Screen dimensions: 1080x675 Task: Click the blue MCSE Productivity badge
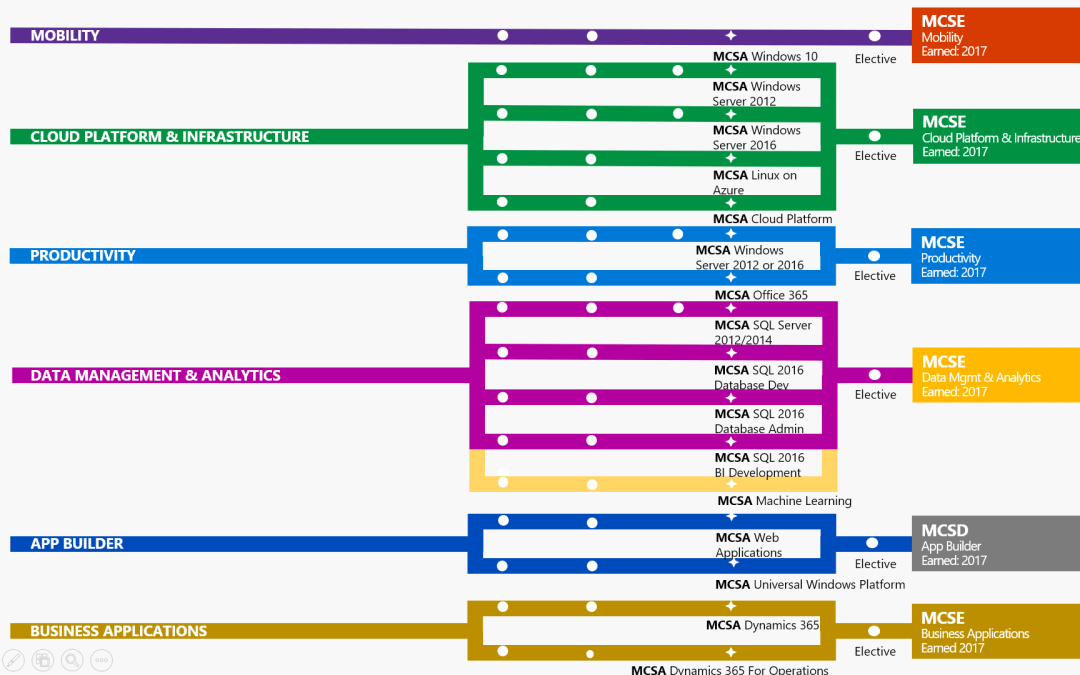[x=995, y=256]
